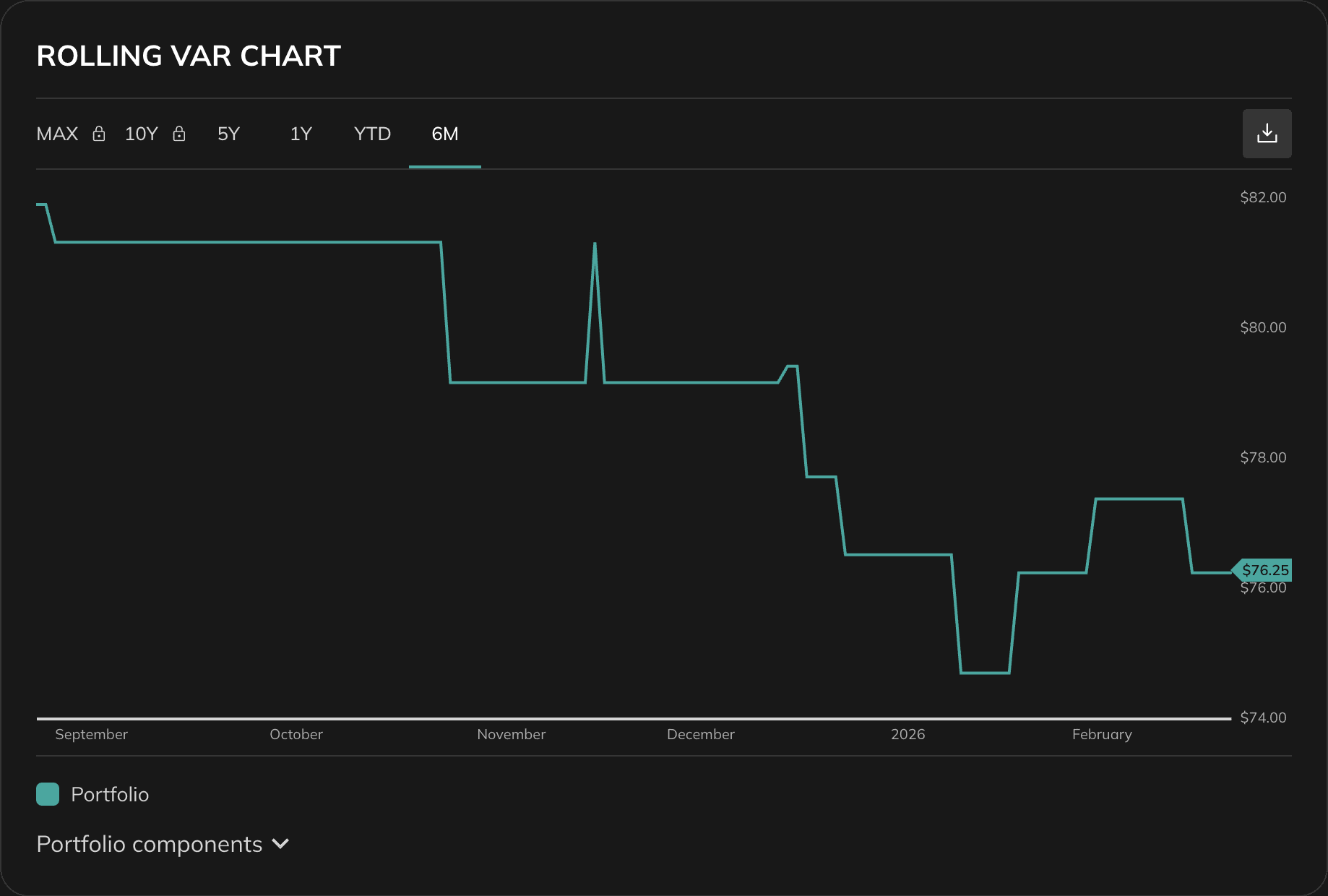
Task: Click the Portfolio components text
Action: 149,844
